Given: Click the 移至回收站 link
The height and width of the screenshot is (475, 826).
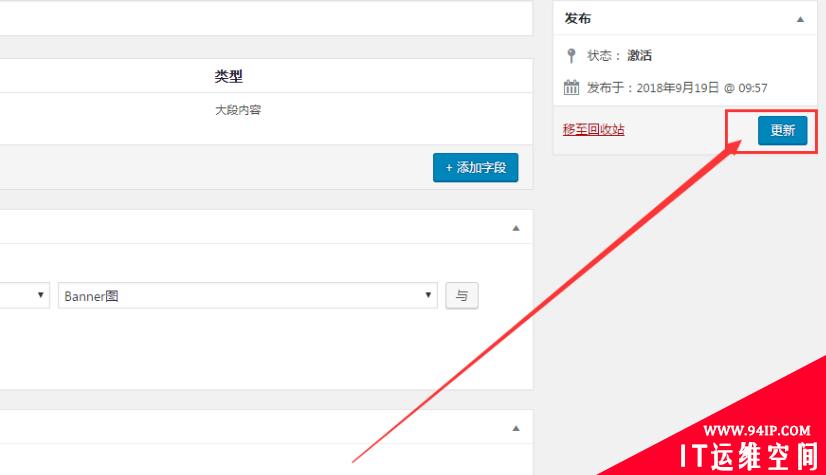Looking at the screenshot, I should (593, 130).
